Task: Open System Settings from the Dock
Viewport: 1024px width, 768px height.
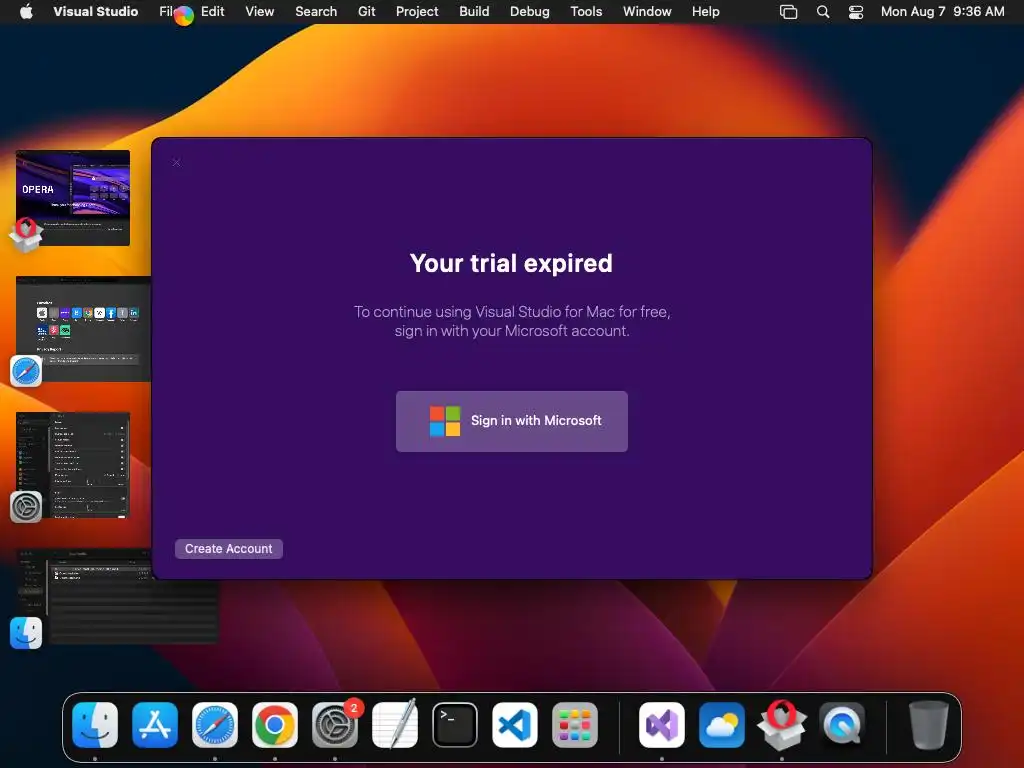Action: pyautogui.click(x=335, y=725)
